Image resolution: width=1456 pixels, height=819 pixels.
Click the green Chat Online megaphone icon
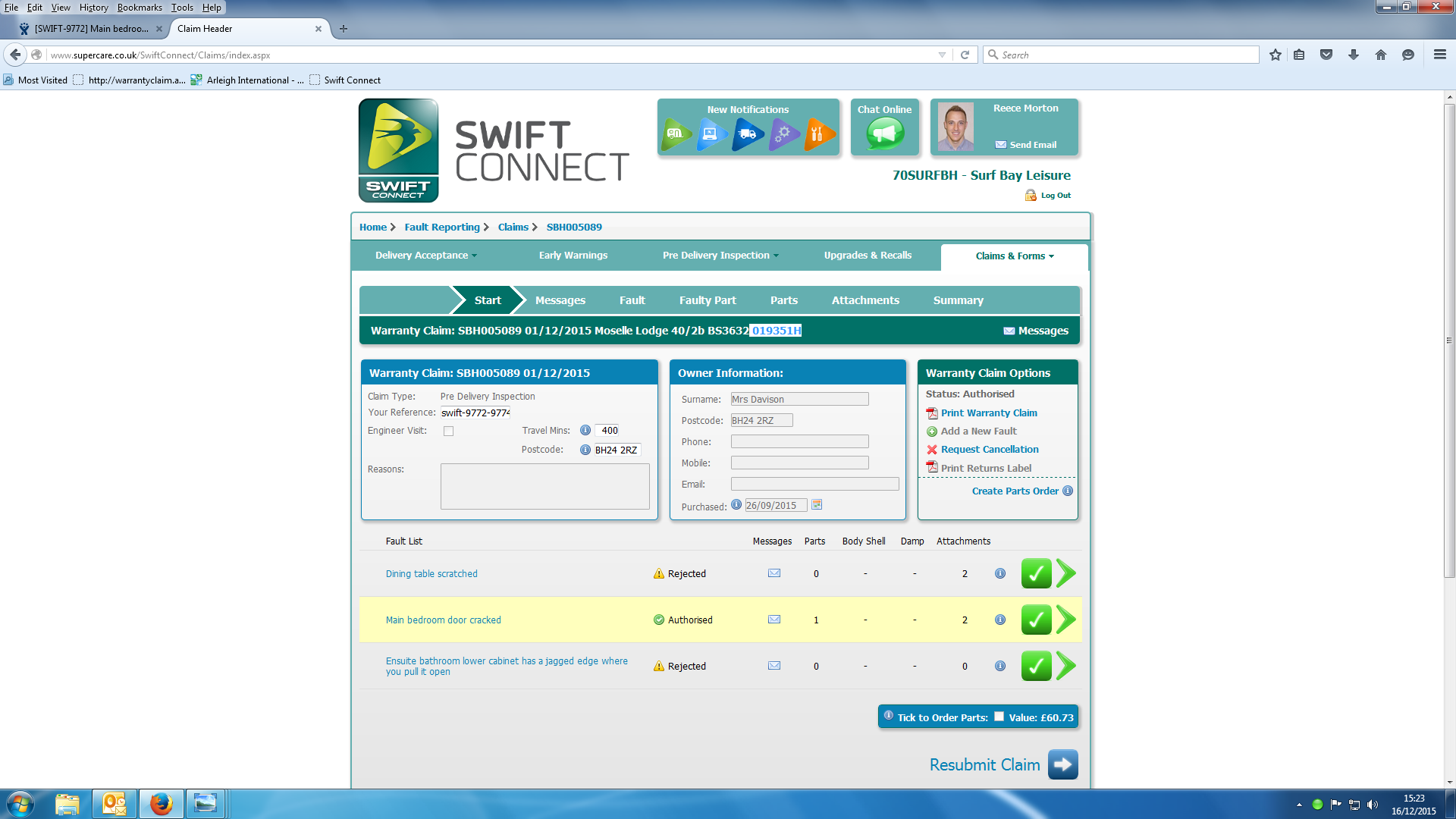click(x=884, y=134)
